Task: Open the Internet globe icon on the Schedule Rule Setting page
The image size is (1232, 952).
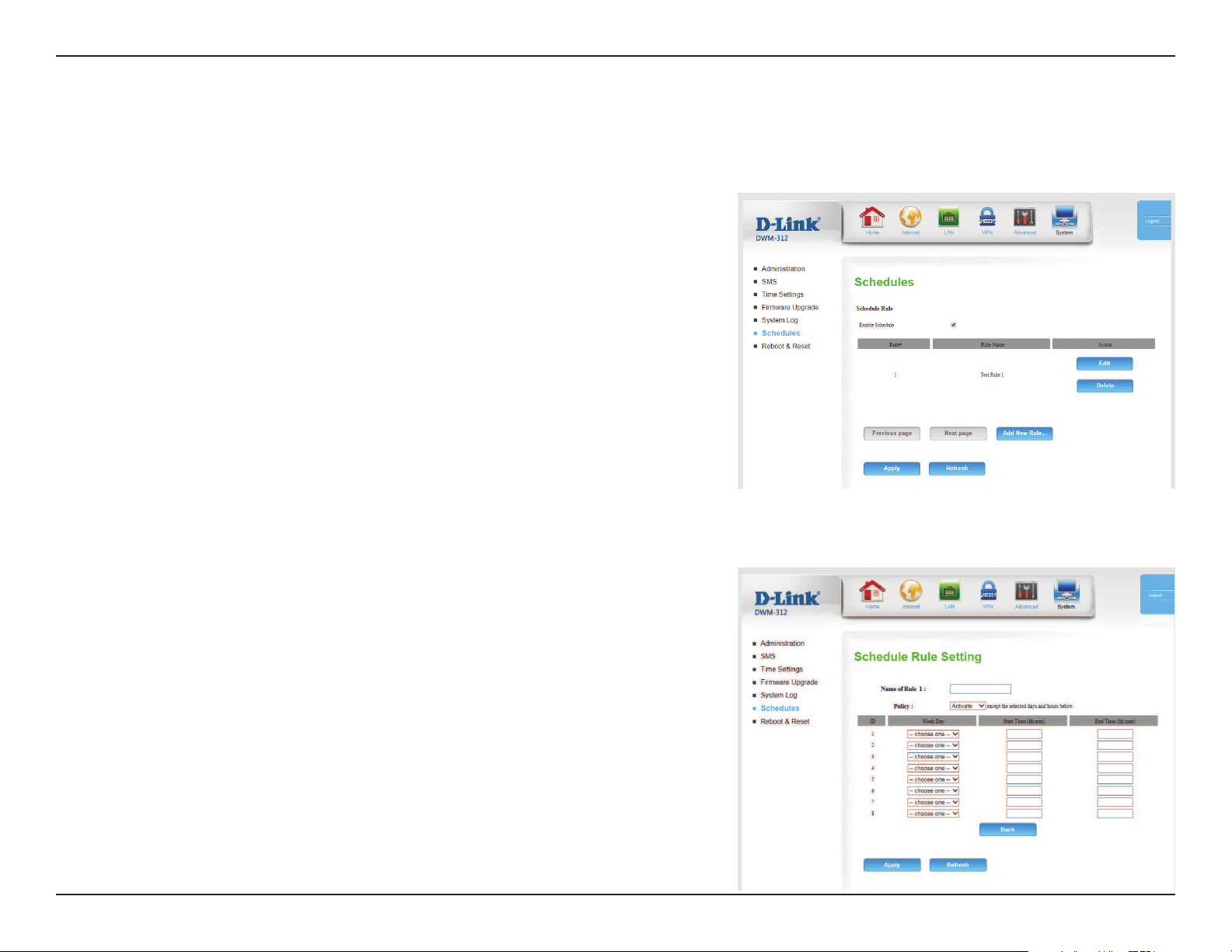Action: click(911, 591)
